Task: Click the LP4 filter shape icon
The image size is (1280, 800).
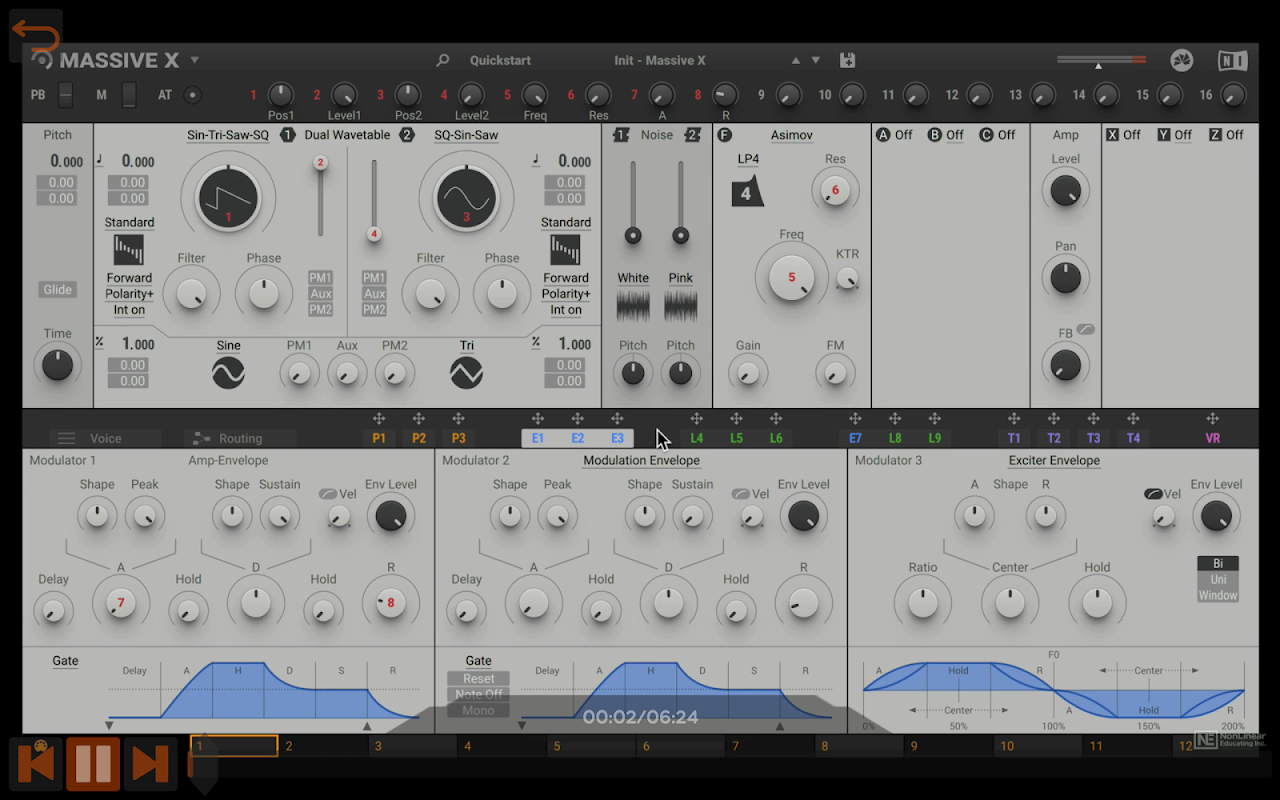Action: (x=747, y=191)
